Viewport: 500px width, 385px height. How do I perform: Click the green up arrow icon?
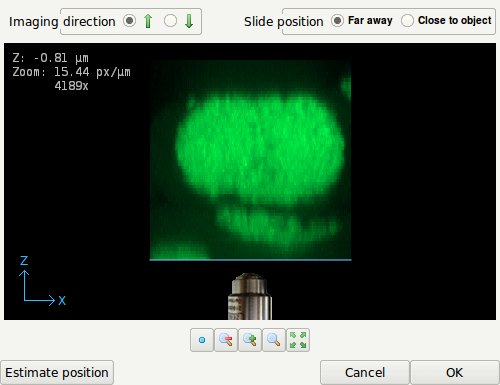pos(148,21)
